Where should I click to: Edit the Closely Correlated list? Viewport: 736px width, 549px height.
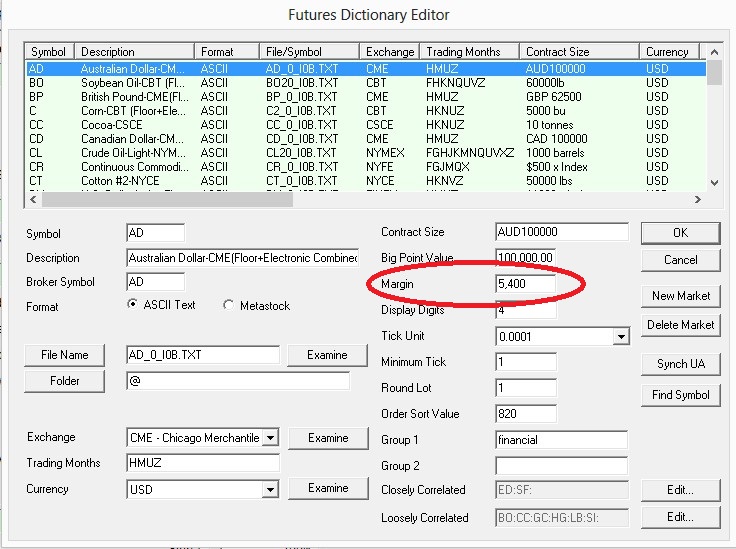coord(680,490)
